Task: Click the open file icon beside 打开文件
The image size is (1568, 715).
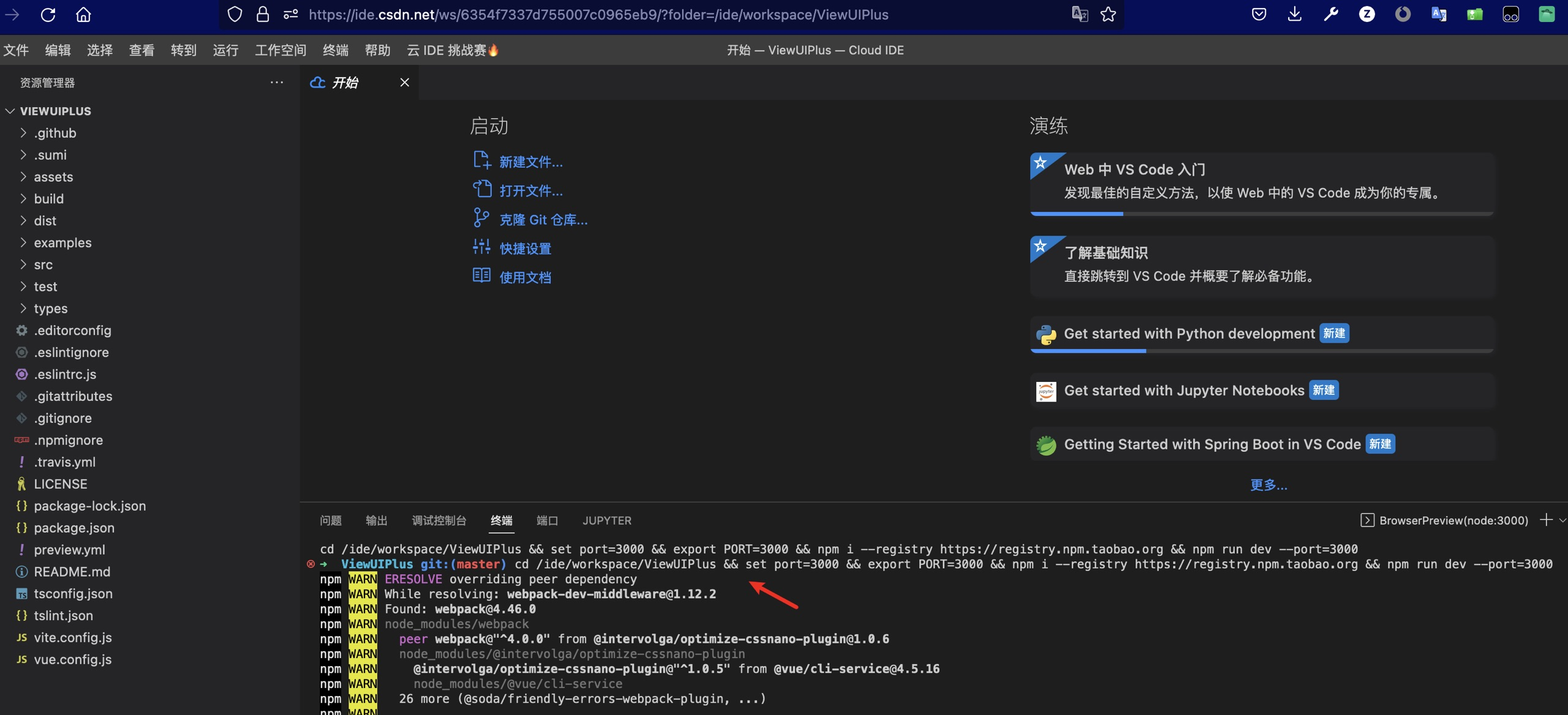Action: (482, 189)
